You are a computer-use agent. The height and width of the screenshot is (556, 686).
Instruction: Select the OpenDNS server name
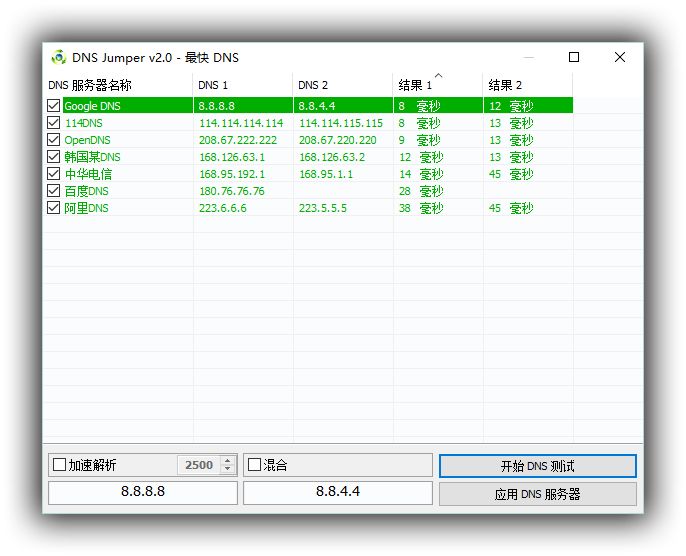point(88,140)
